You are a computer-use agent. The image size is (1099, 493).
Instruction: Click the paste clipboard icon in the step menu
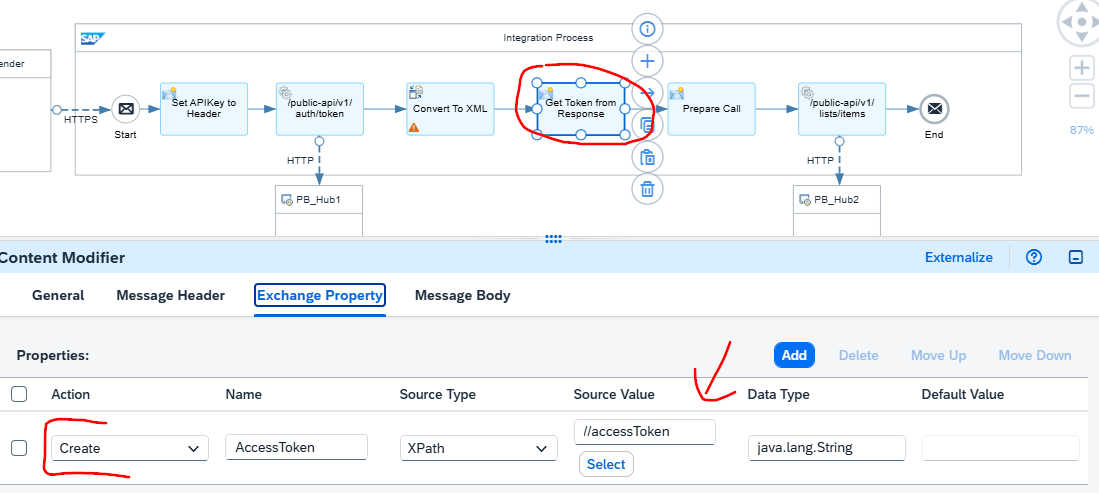pyautogui.click(x=647, y=157)
